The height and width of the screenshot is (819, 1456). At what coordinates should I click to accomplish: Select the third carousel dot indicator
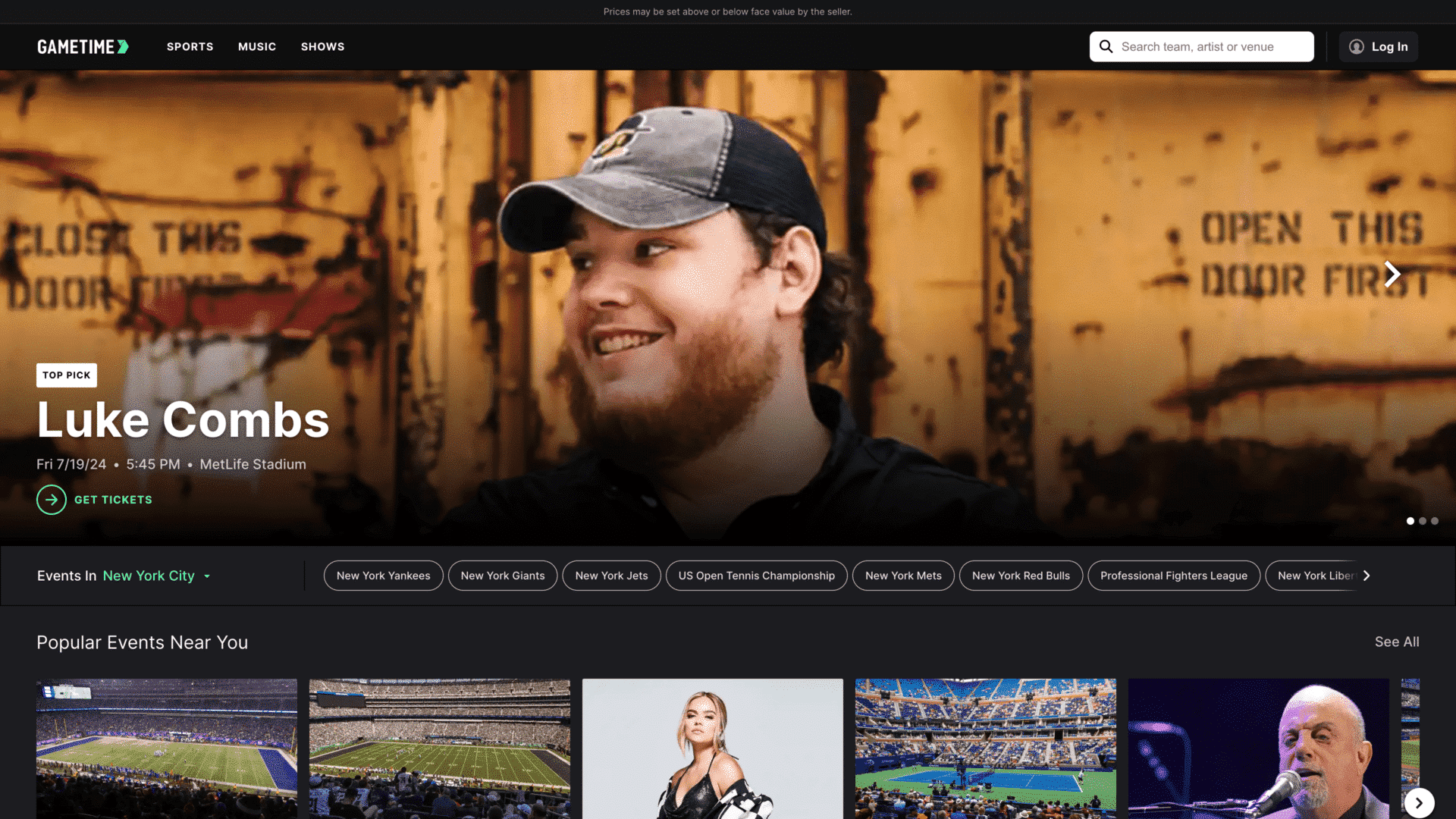click(x=1435, y=521)
